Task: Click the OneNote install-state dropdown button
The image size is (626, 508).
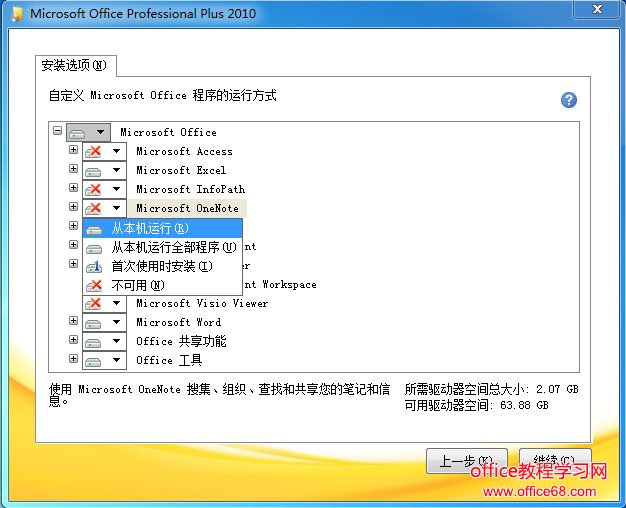Action: (x=105, y=208)
